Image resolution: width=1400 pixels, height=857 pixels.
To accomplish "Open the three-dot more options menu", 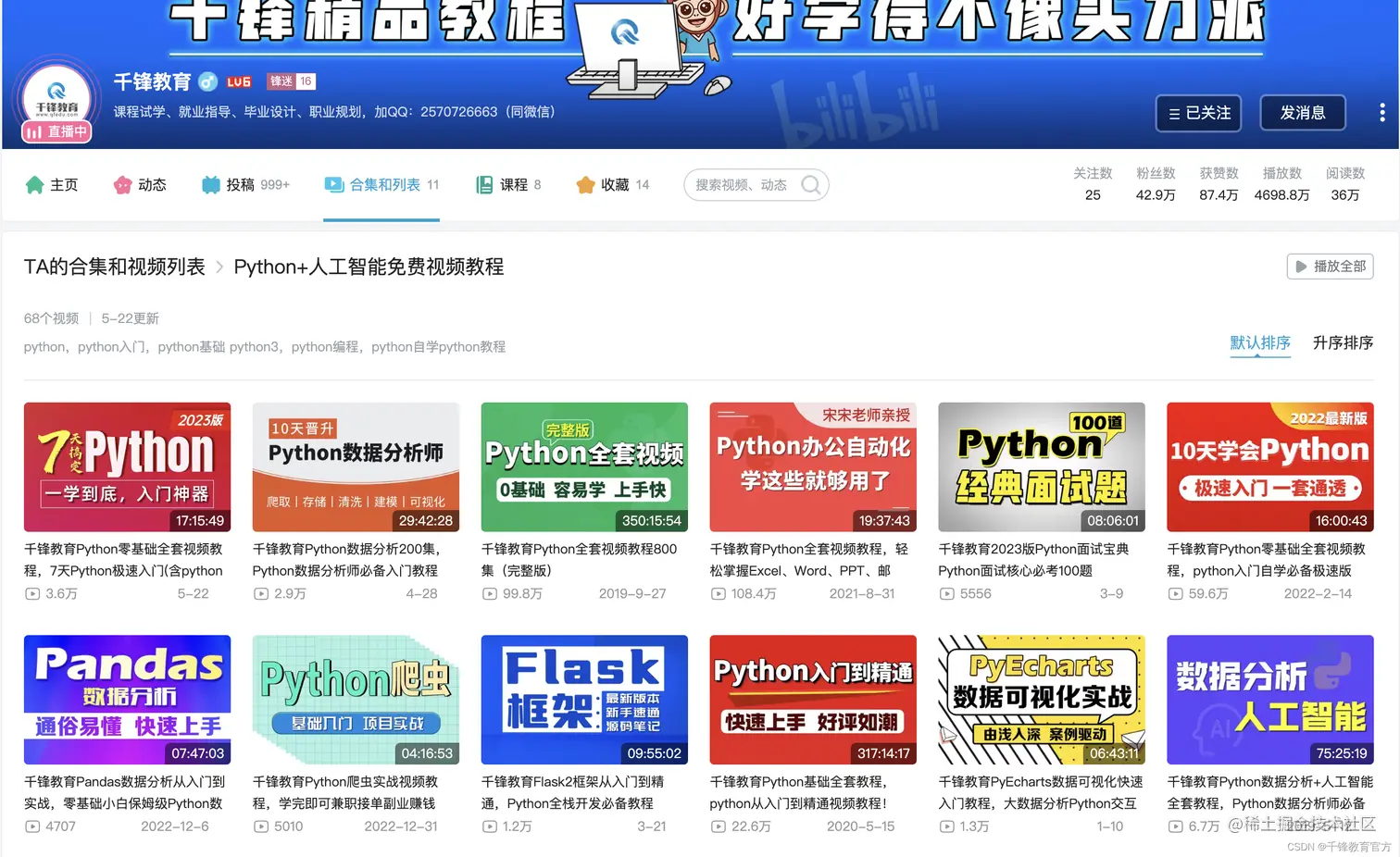I will [x=1381, y=112].
